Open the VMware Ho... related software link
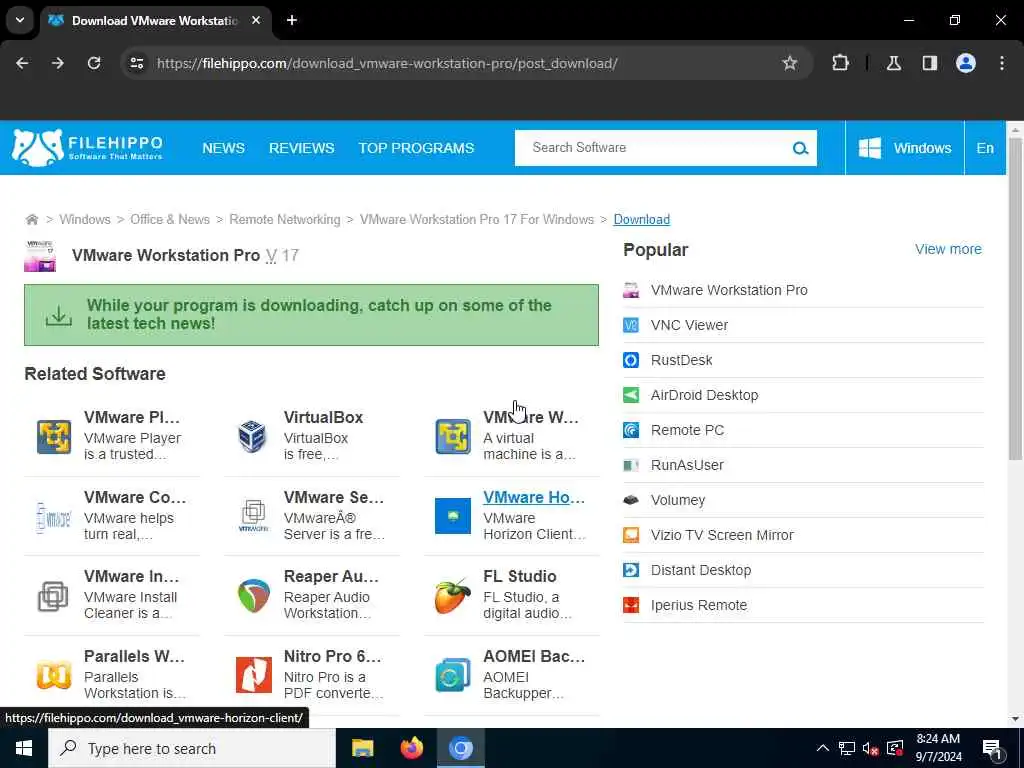Screen dimensions: 1024x768 534,497
